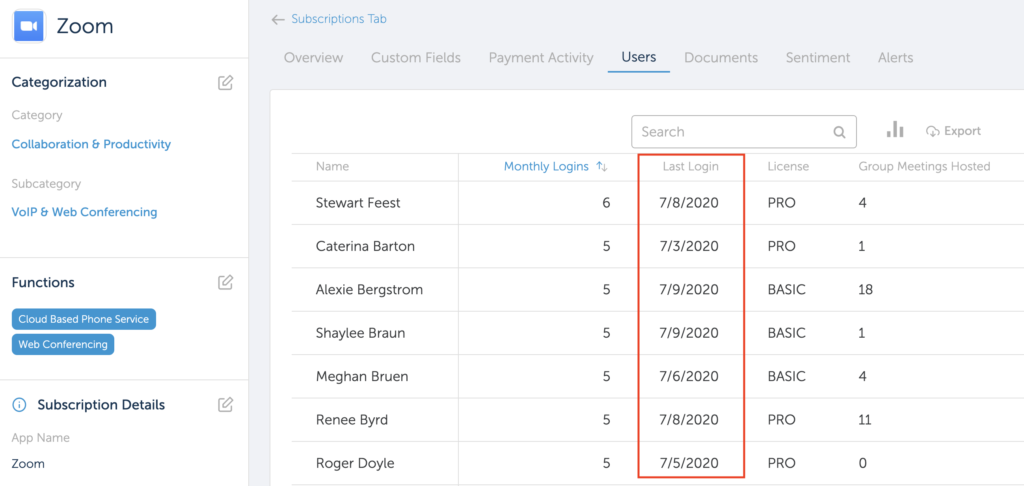
Task: Edit Subscription Details with pencil icon
Action: tap(225, 405)
